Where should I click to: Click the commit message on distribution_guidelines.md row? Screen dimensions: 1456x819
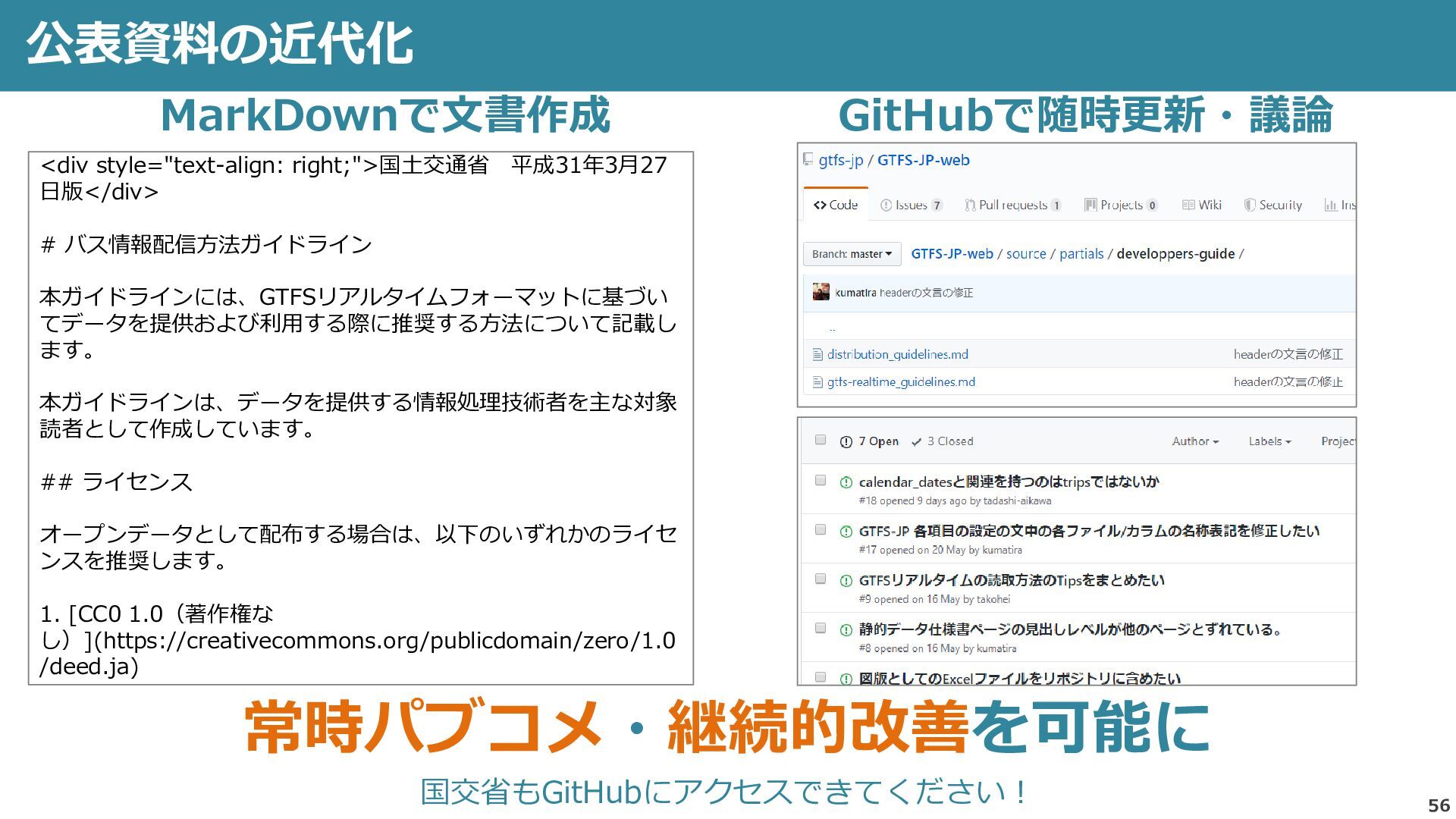1288,354
